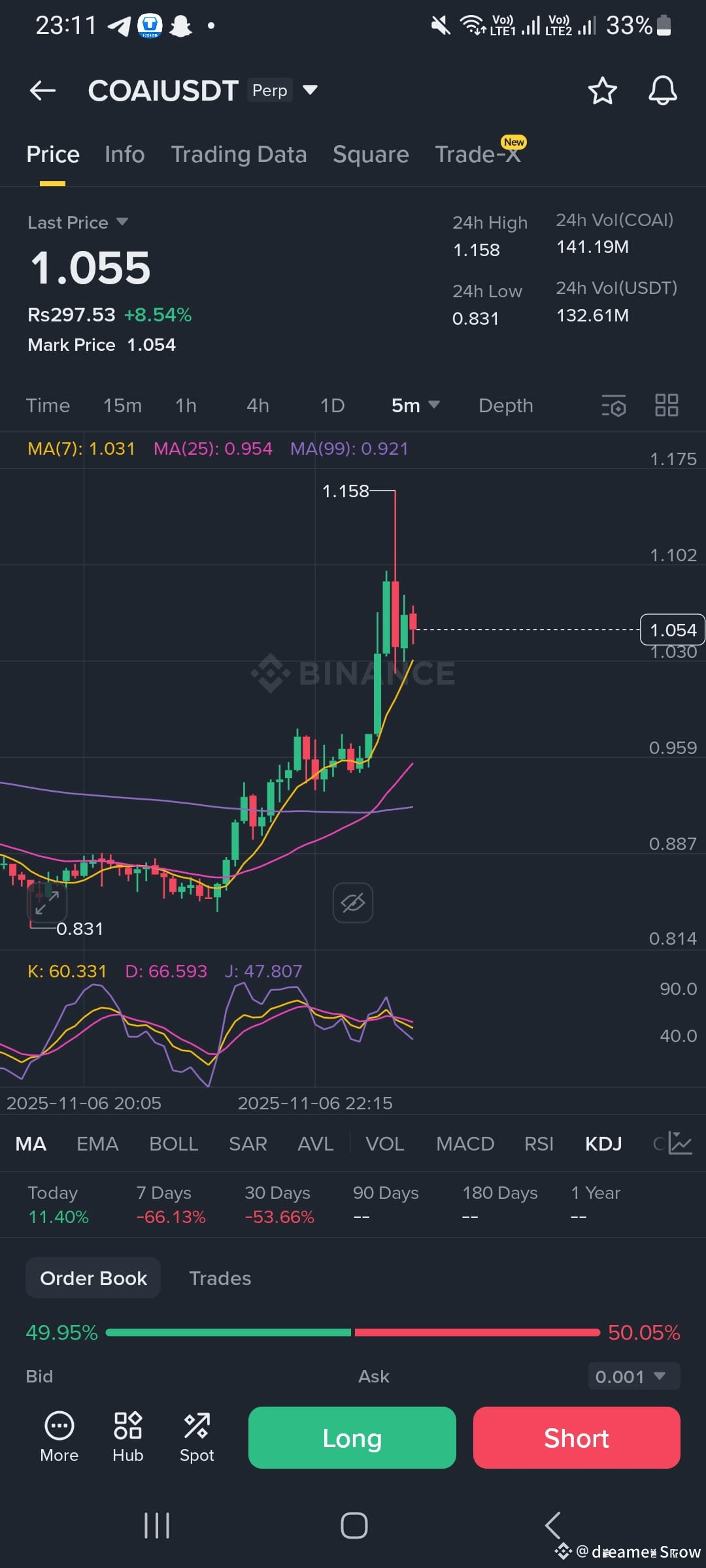
Task: Tap Android recent apps button
Action: click(157, 1526)
